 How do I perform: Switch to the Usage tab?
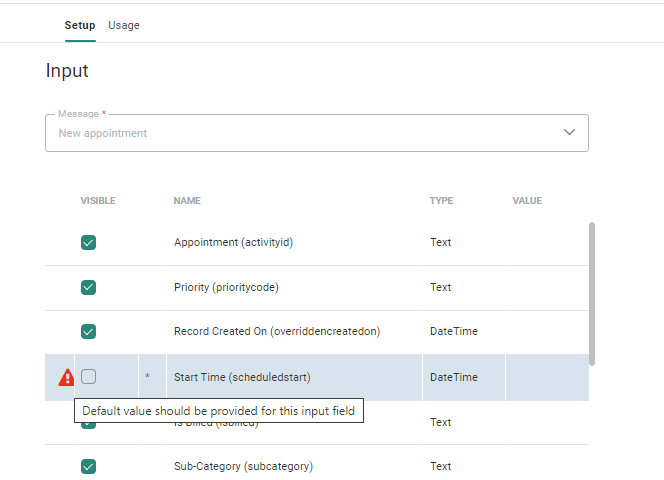(124, 25)
